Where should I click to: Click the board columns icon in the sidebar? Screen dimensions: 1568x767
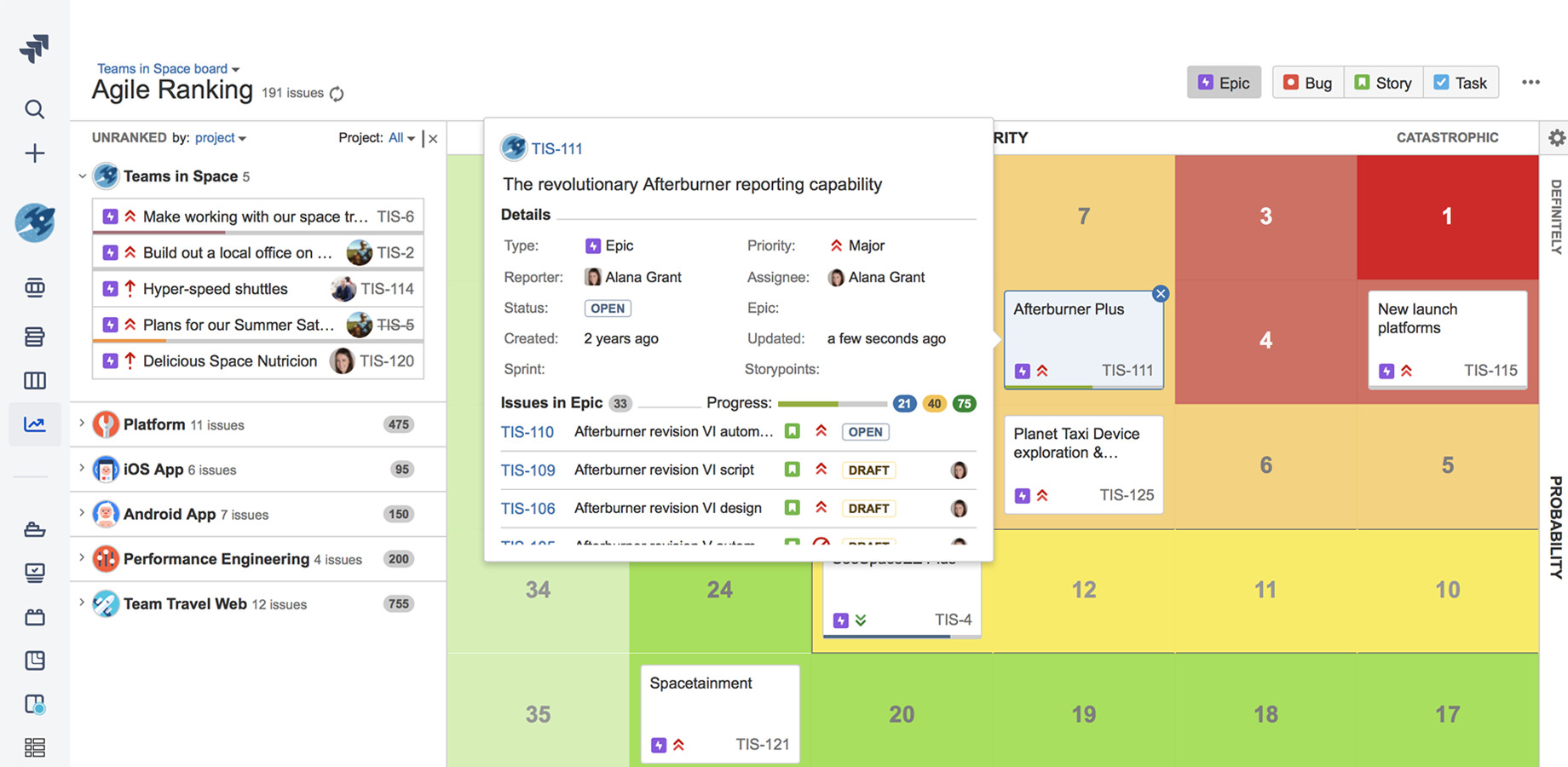[x=34, y=380]
